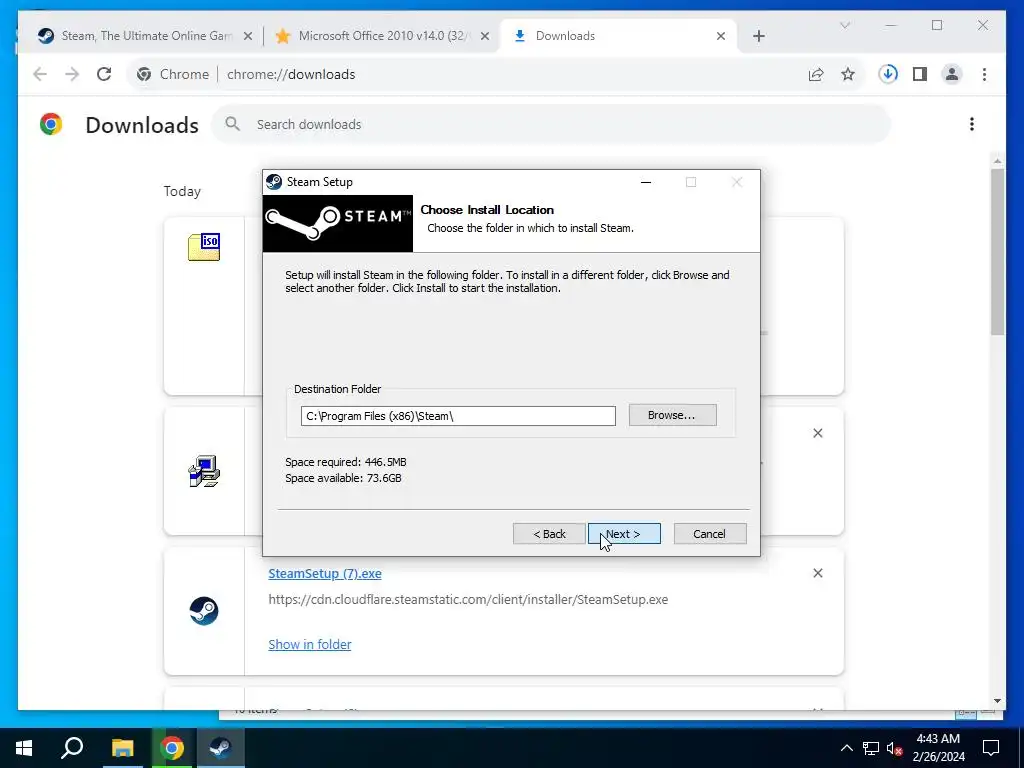1024x768 pixels.
Task: Reload the Chrome page
Action: pyautogui.click(x=104, y=74)
